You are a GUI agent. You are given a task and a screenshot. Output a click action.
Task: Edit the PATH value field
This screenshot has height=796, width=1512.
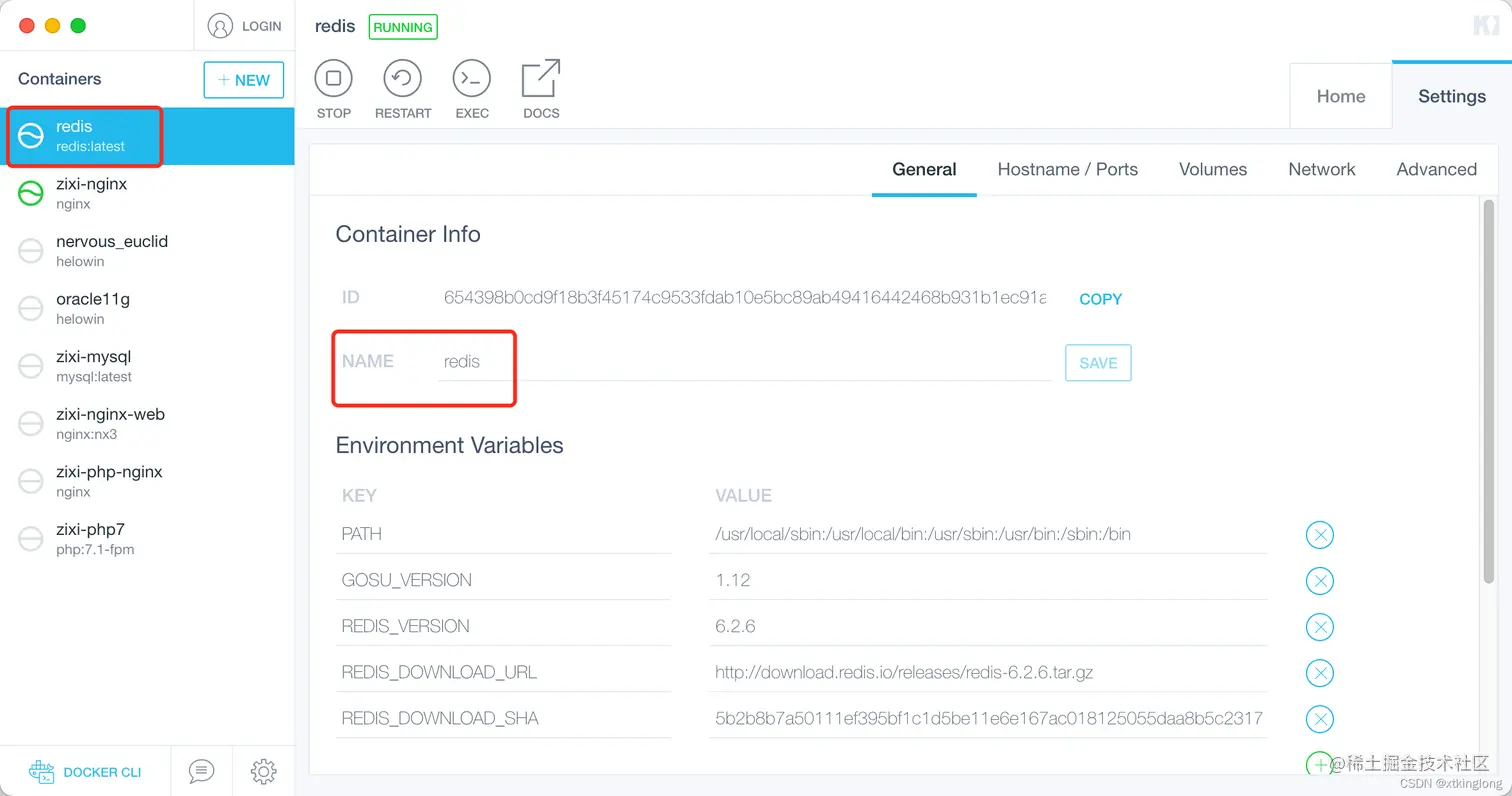[x=988, y=534]
